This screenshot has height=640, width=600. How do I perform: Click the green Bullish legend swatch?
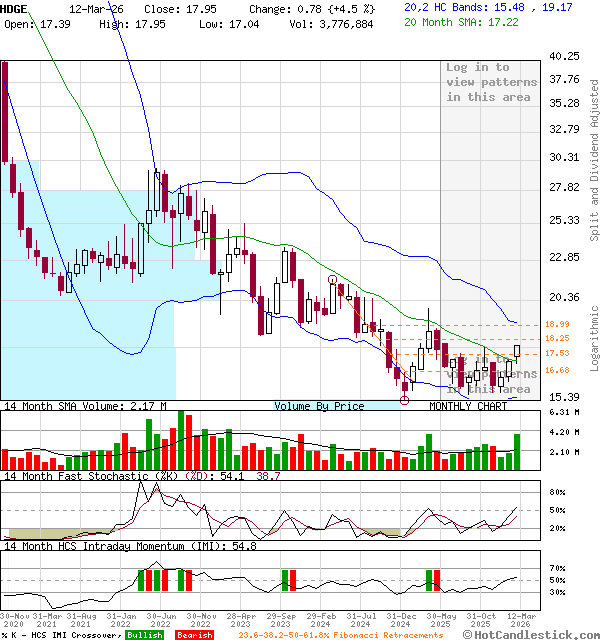click(x=146, y=635)
